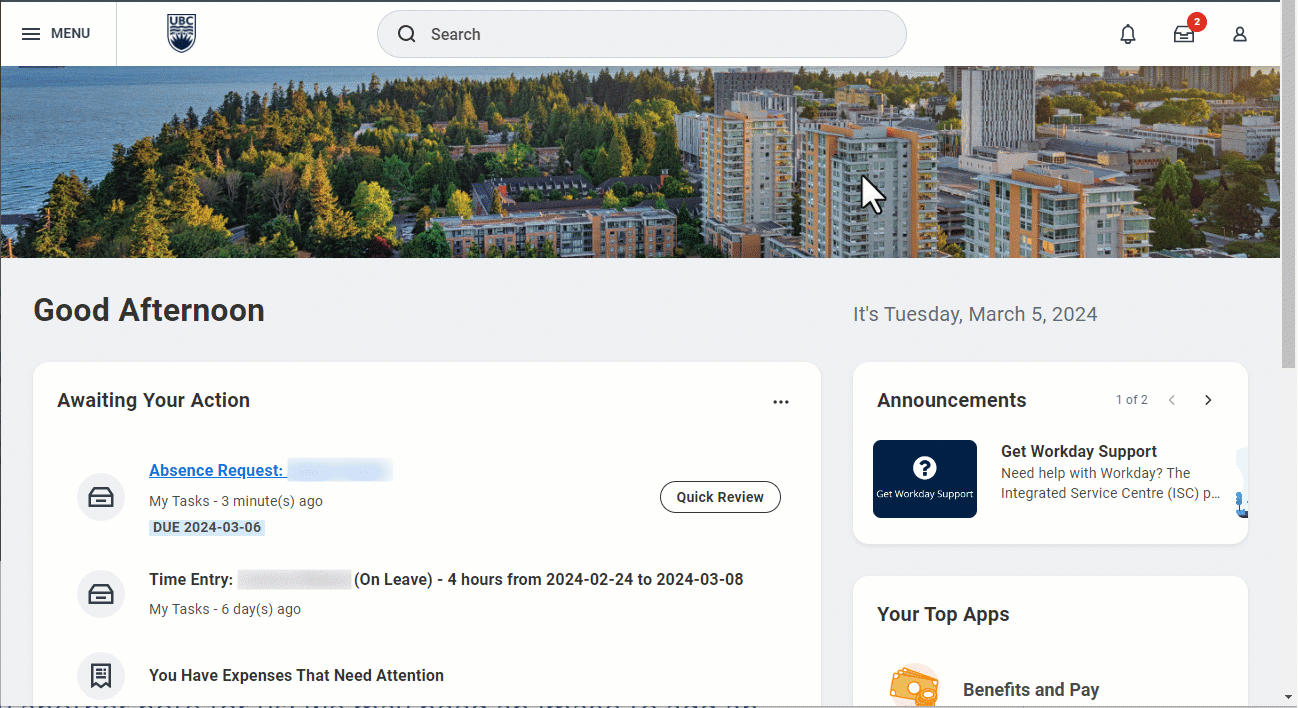
Task: Click the magnifying glass in the search bar
Action: click(406, 34)
